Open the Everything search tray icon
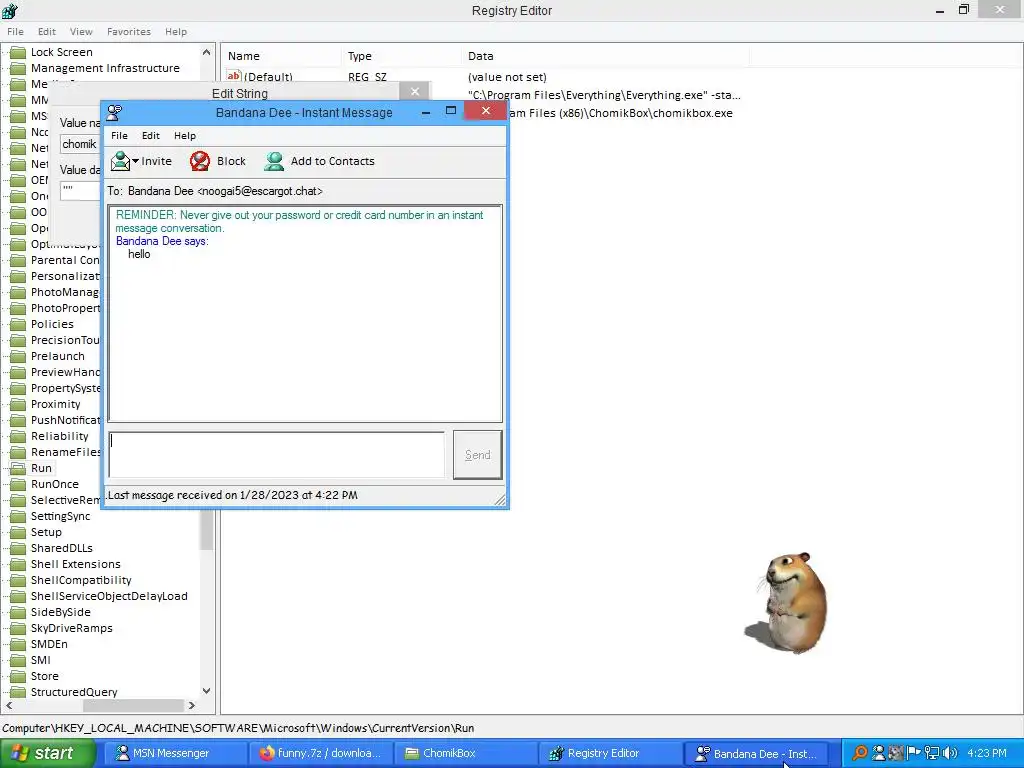1024x768 pixels. (x=860, y=753)
